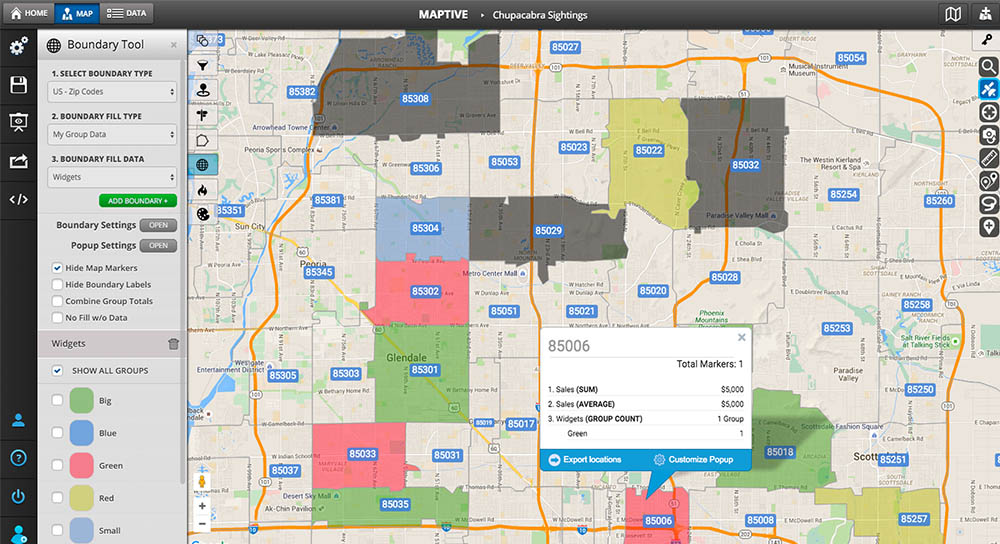Click Customize Popup button
Image resolution: width=1000 pixels, height=544 pixels.
693,460
